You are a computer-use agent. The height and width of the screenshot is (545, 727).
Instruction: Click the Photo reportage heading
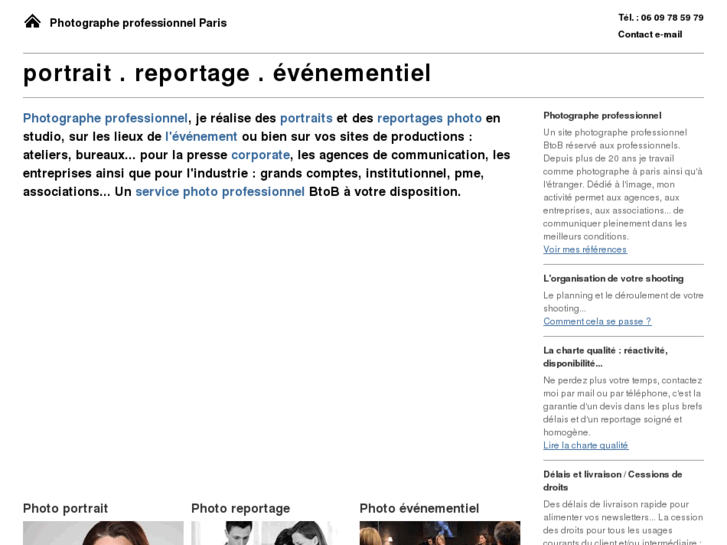click(x=241, y=508)
